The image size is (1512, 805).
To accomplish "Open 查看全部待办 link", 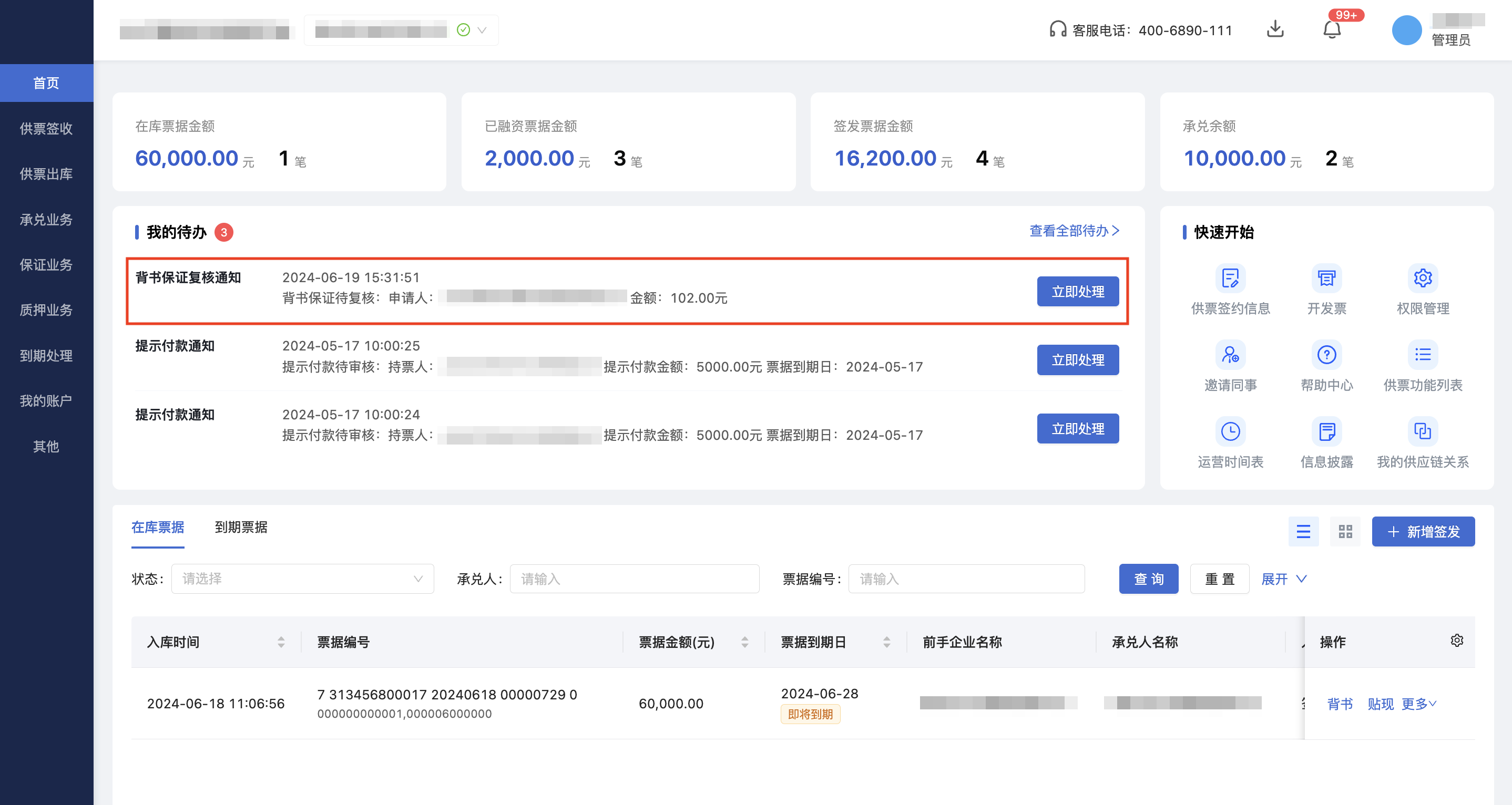I will point(1074,231).
